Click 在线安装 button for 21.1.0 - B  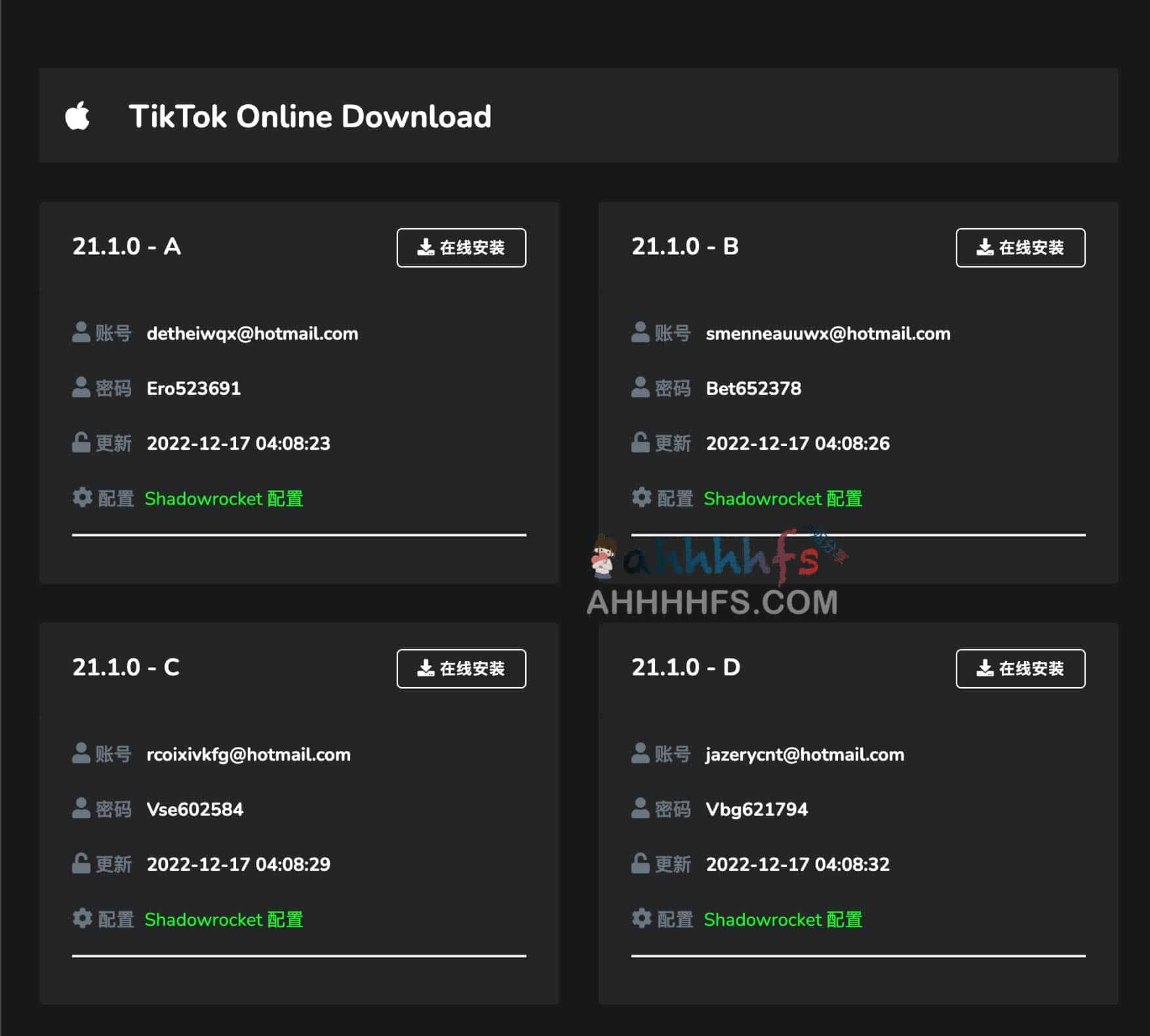click(1020, 248)
